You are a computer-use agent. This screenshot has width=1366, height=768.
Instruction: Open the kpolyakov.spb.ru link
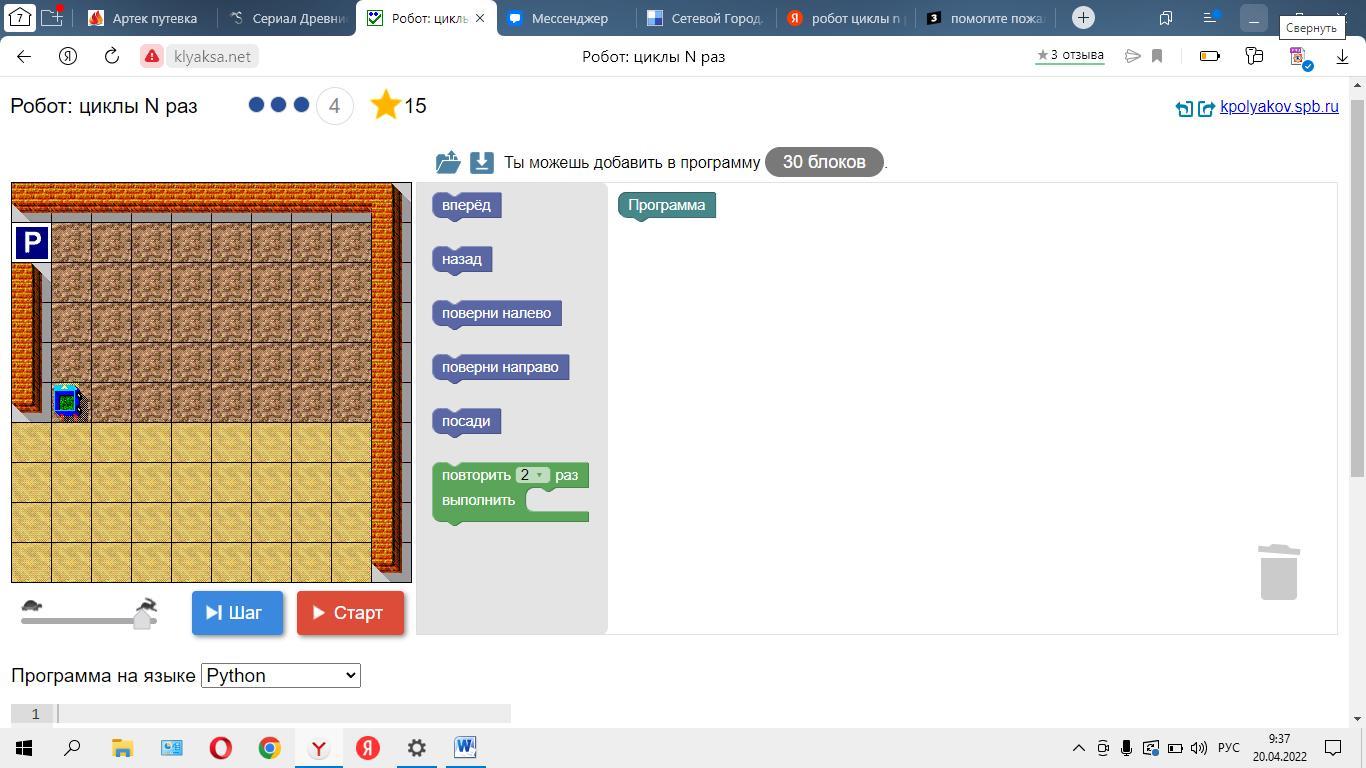(x=1278, y=107)
